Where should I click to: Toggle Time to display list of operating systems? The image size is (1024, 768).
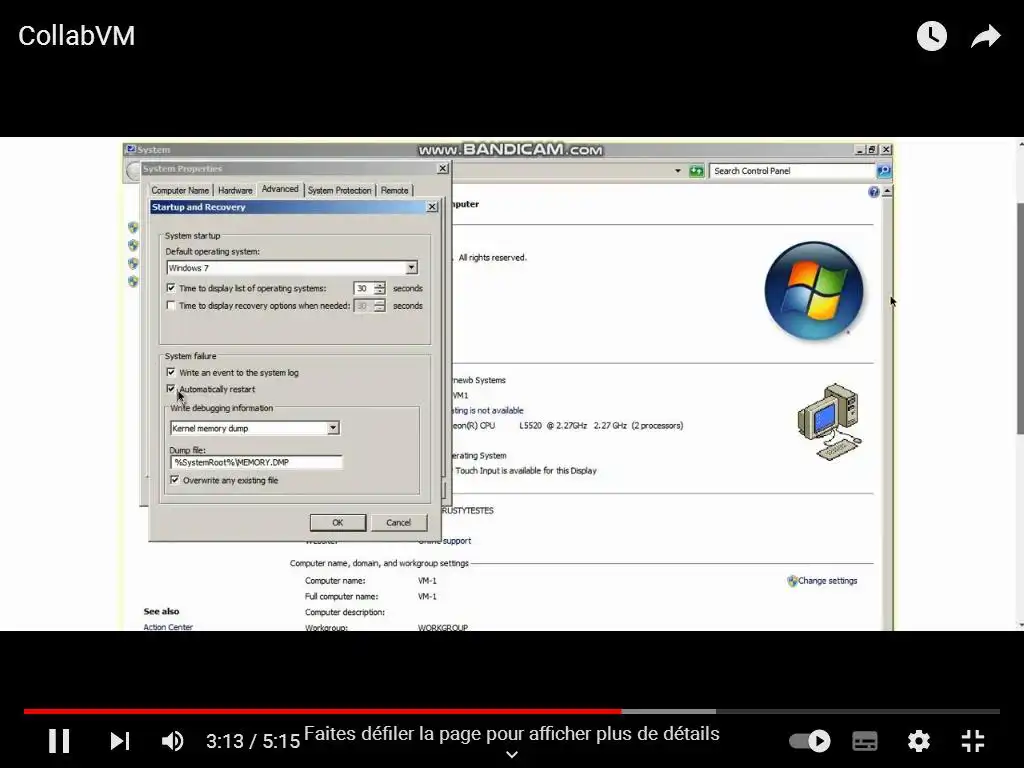point(171,288)
